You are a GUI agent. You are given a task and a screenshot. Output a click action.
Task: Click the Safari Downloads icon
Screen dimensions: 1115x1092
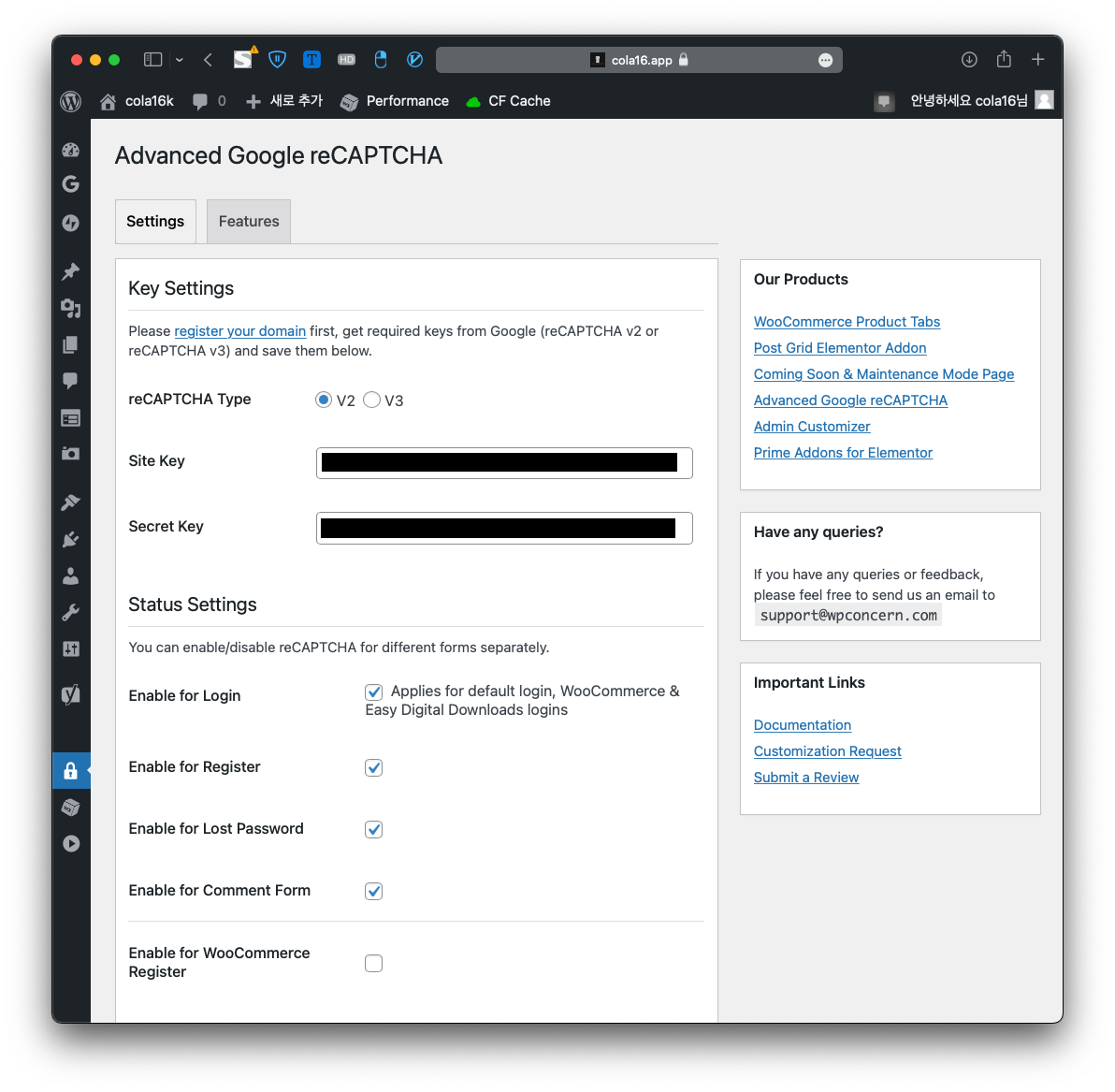(x=969, y=60)
